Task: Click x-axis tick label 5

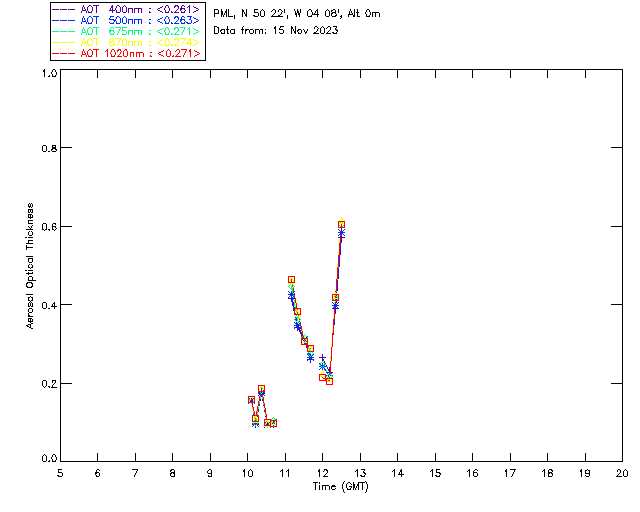Action: tap(60, 473)
